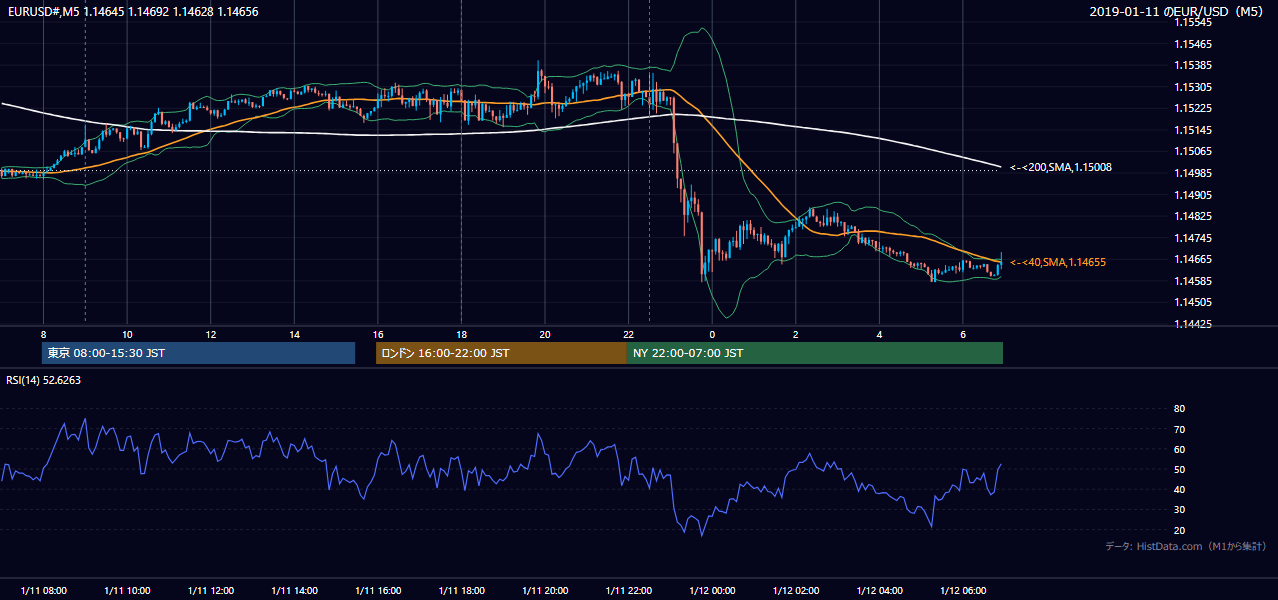
Task: Click hour label 12 under the price chart
Action: pos(210,334)
